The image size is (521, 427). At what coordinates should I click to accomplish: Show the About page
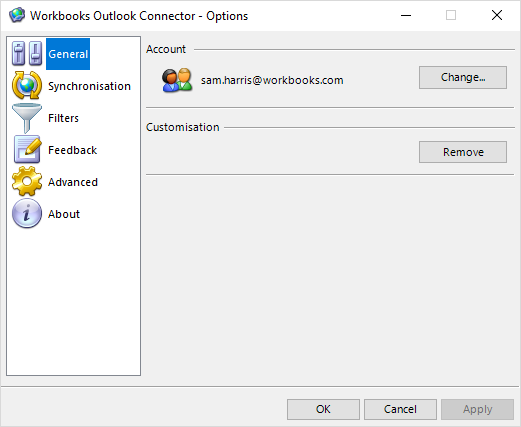click(64, 214)
